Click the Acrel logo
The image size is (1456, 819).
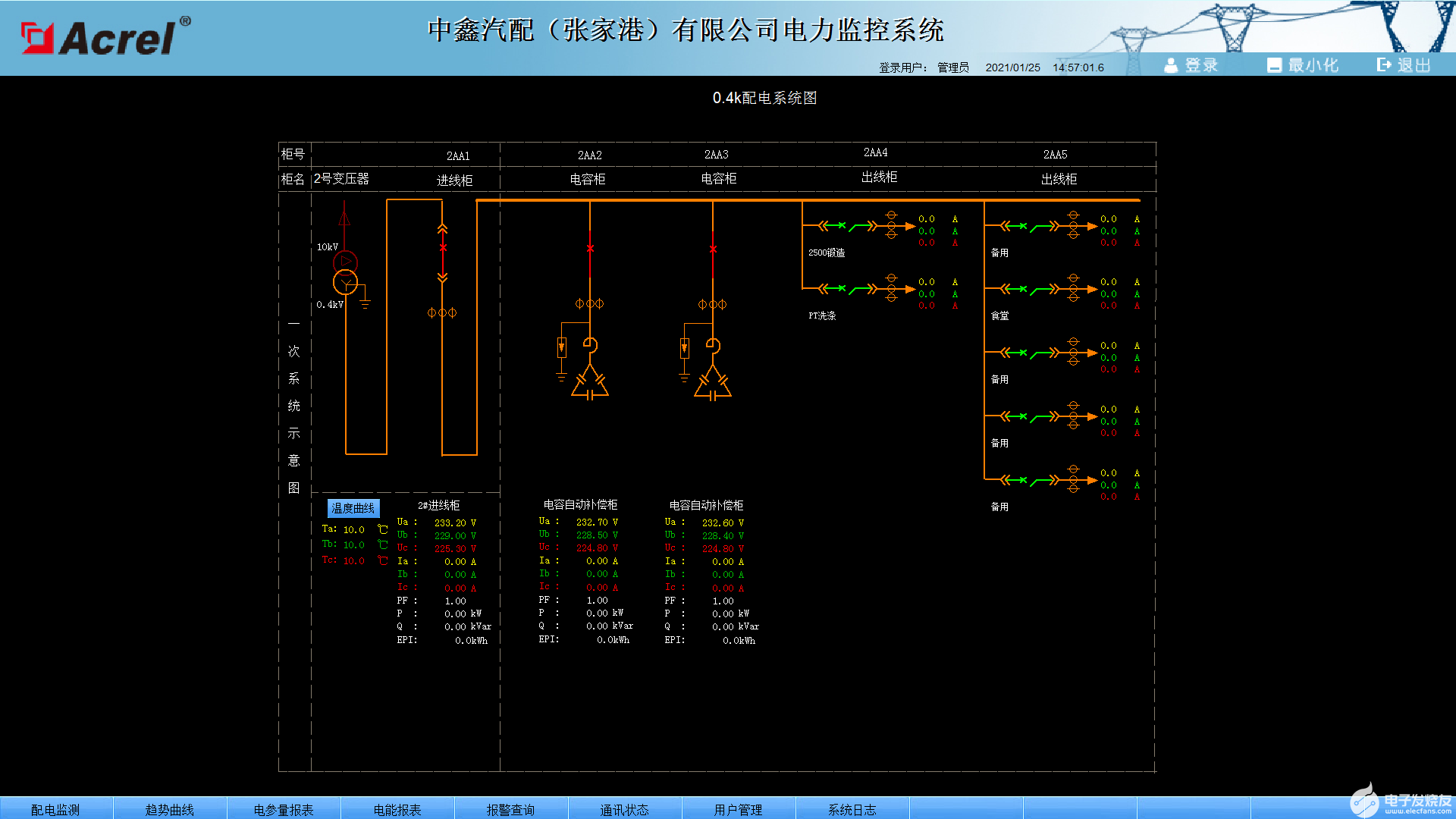tap(106, 36)
